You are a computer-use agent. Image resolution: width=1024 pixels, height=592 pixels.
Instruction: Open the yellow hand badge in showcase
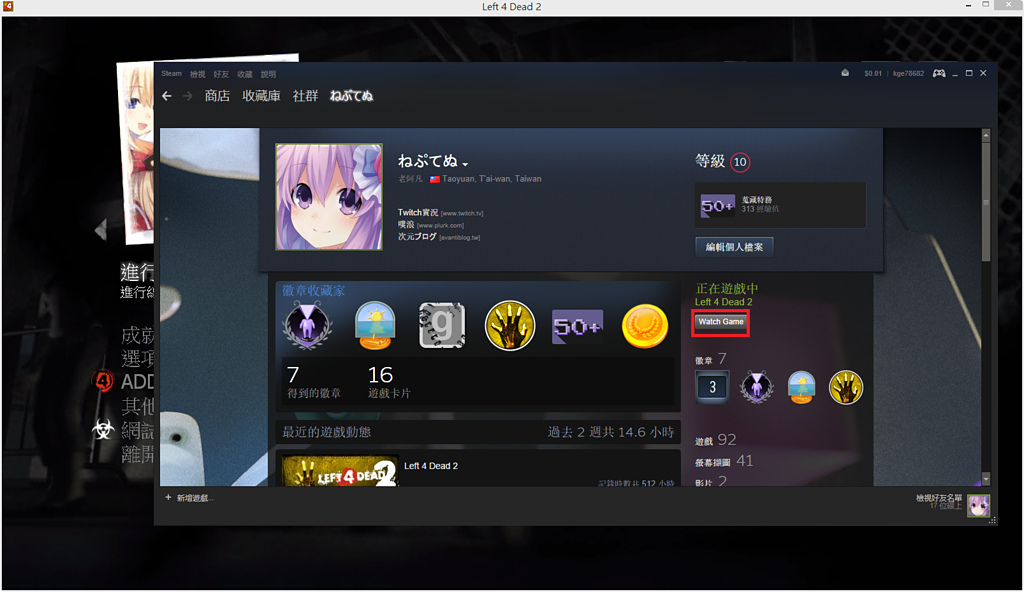[510, 325]
